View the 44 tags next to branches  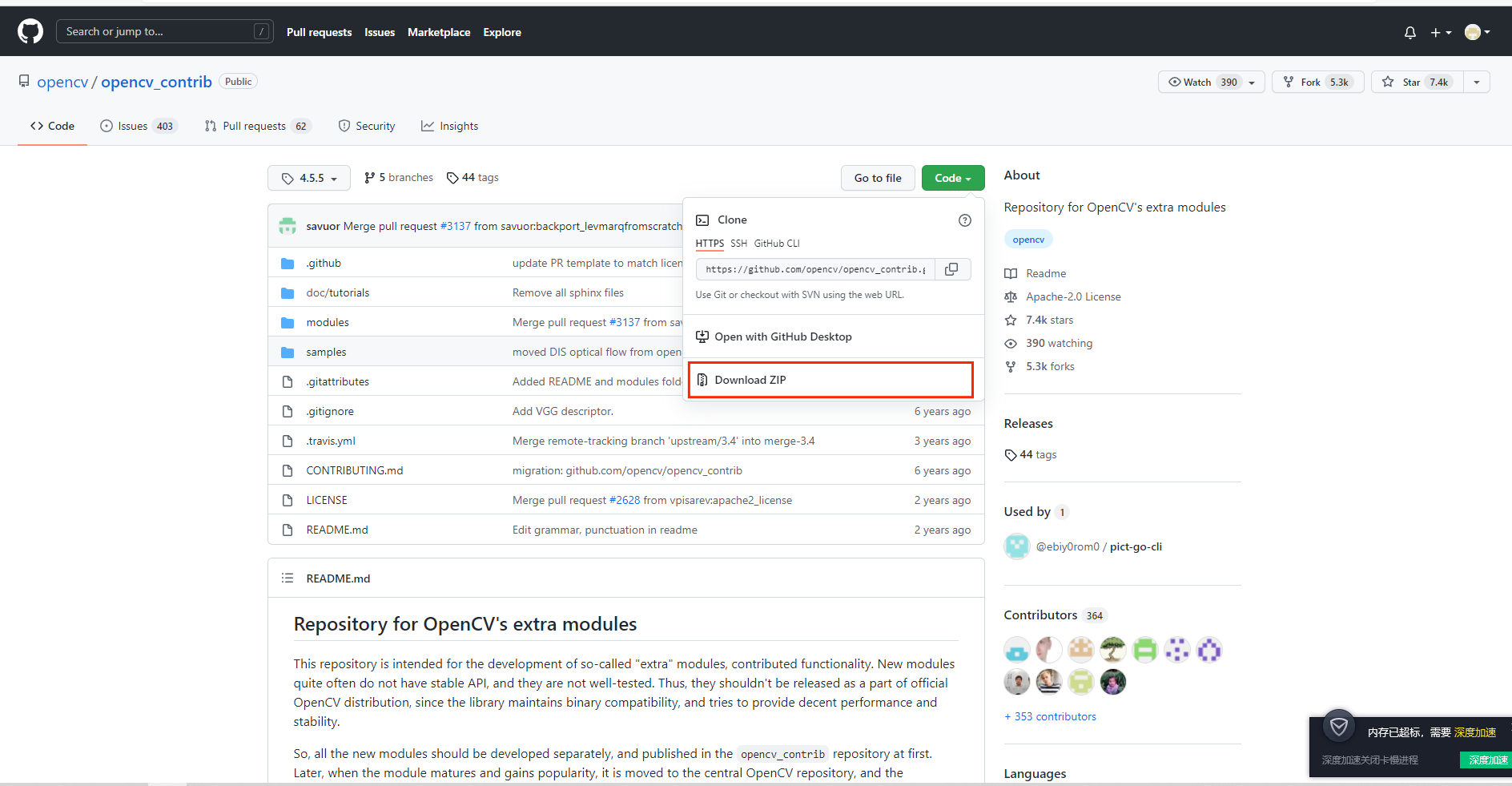pos(472,177)
